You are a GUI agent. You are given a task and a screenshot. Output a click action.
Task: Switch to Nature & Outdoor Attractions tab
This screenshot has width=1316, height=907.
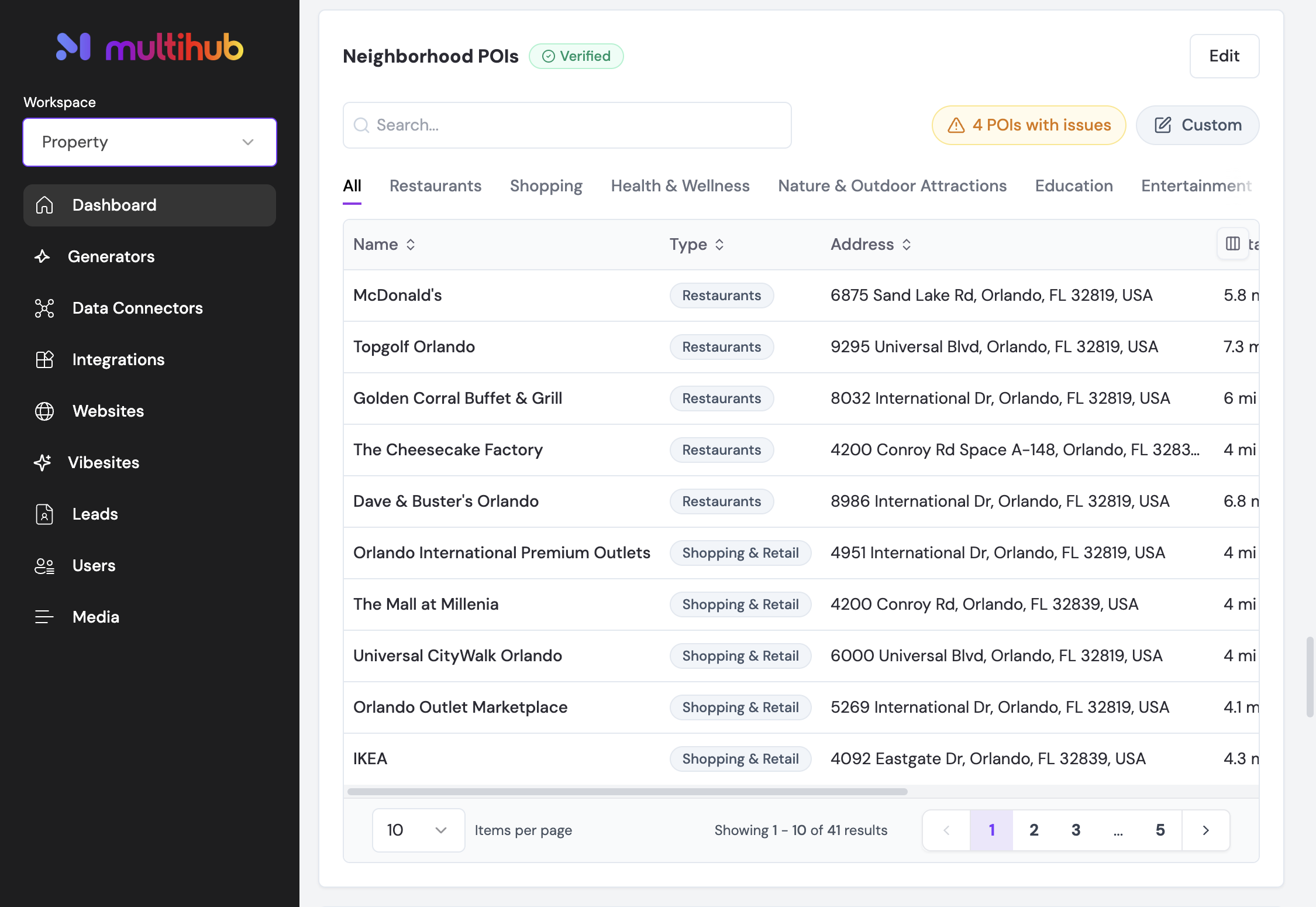(893, 186)
